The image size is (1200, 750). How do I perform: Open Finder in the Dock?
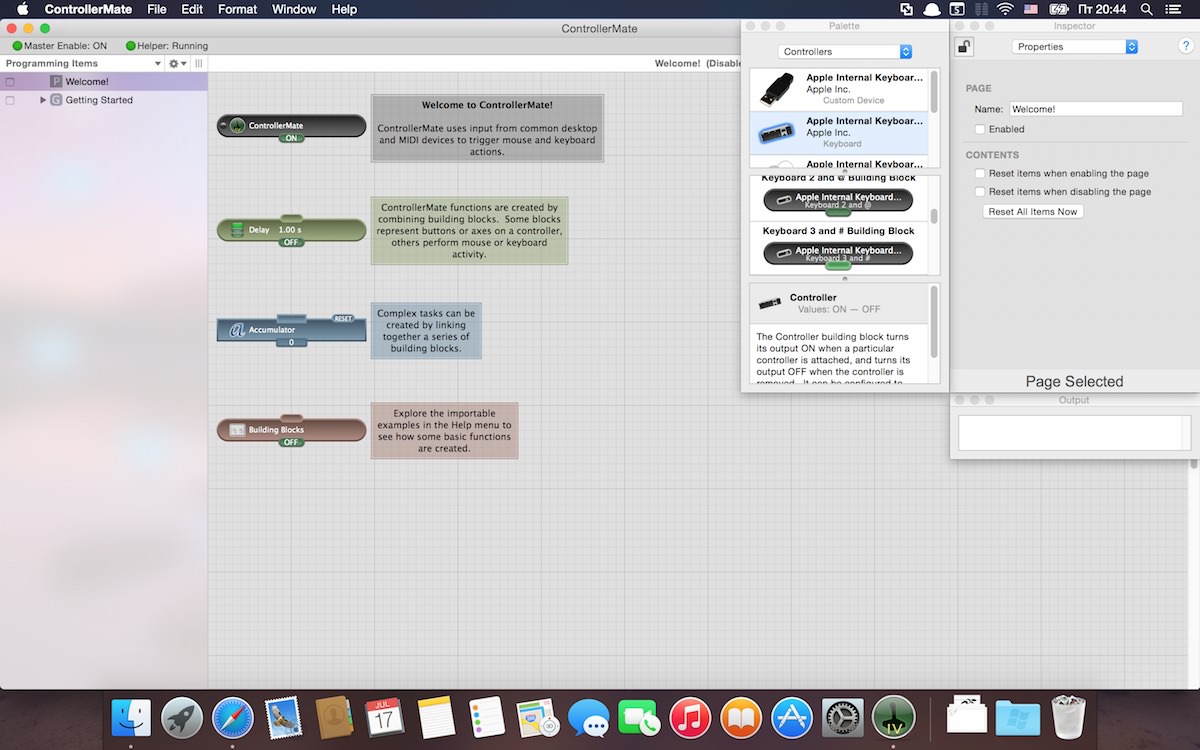131,717
